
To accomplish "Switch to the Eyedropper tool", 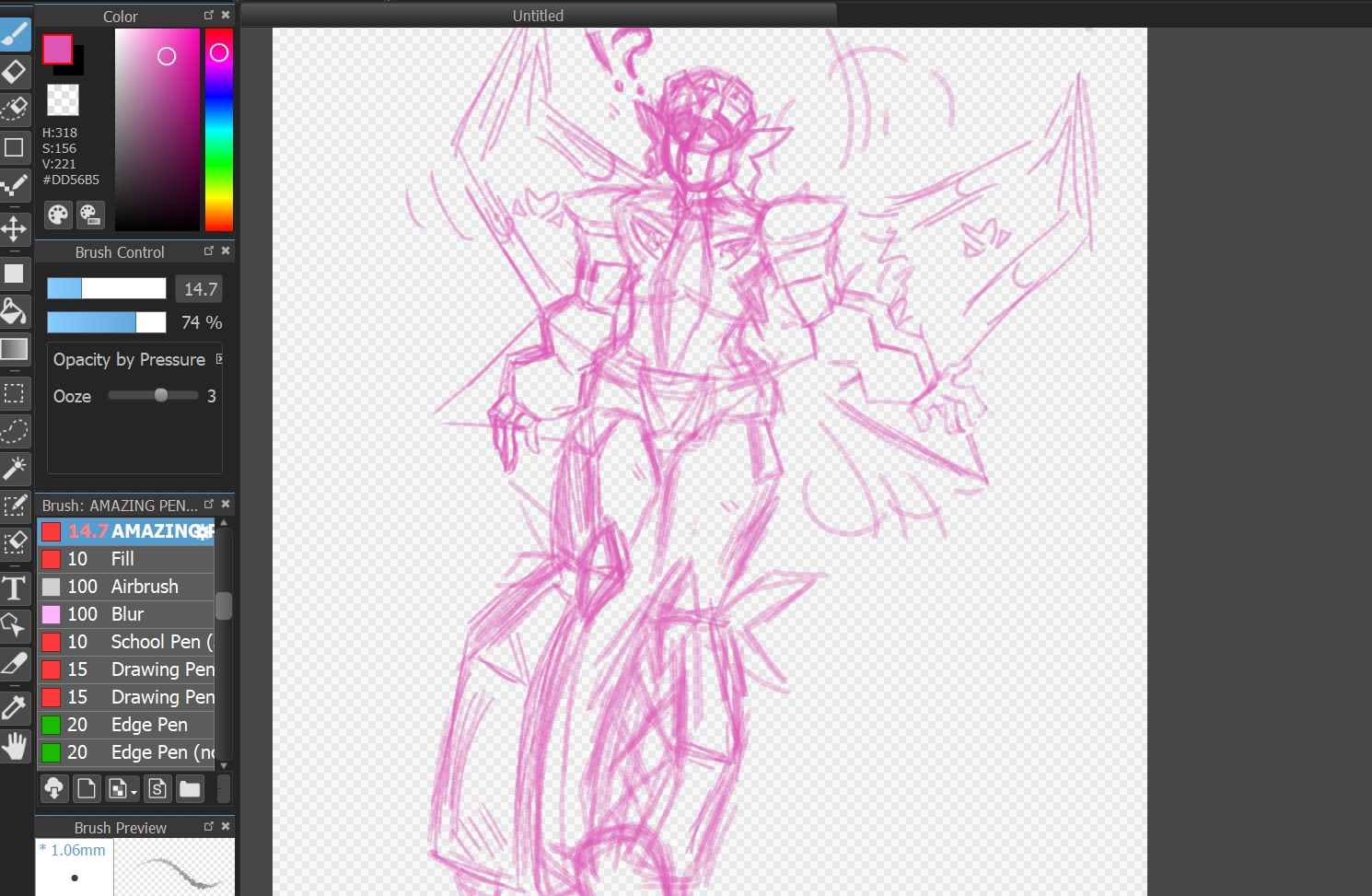I will 15,707.
